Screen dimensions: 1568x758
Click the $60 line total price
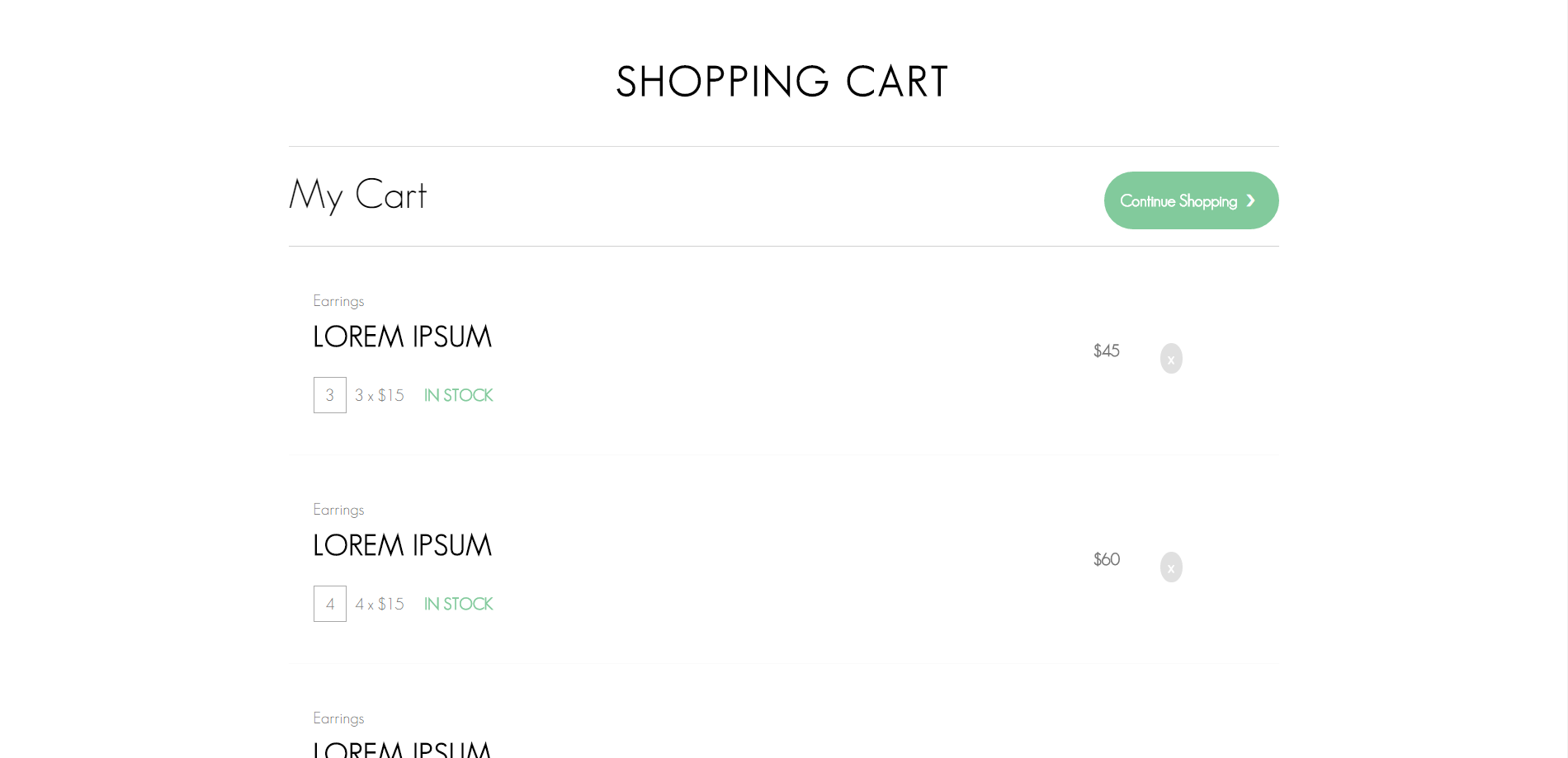[1106, 559]
